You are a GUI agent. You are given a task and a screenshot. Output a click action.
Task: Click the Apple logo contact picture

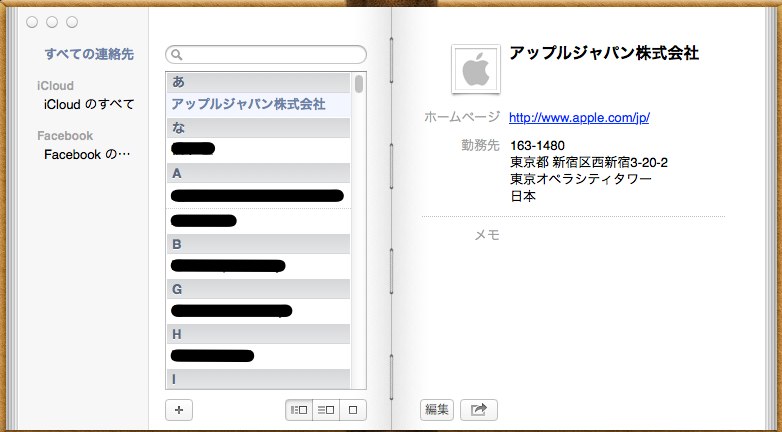(476, 69)
